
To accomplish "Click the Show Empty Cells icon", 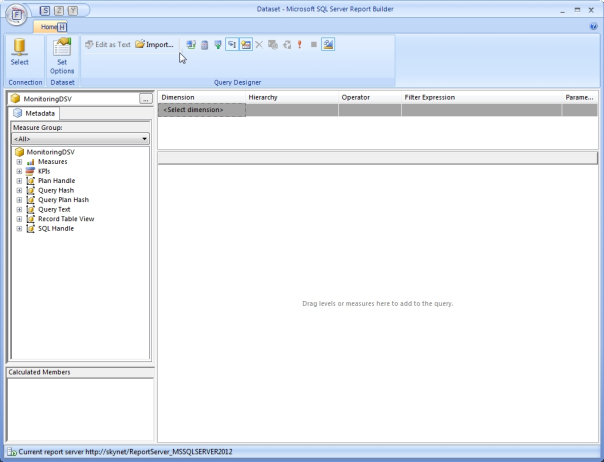I will click(x=218, y=45).
